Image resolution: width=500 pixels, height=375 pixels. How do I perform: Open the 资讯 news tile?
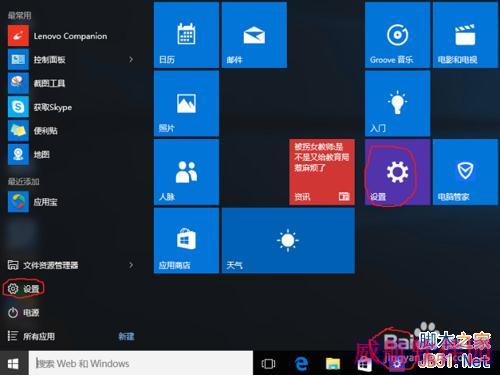tap(322, 172)
